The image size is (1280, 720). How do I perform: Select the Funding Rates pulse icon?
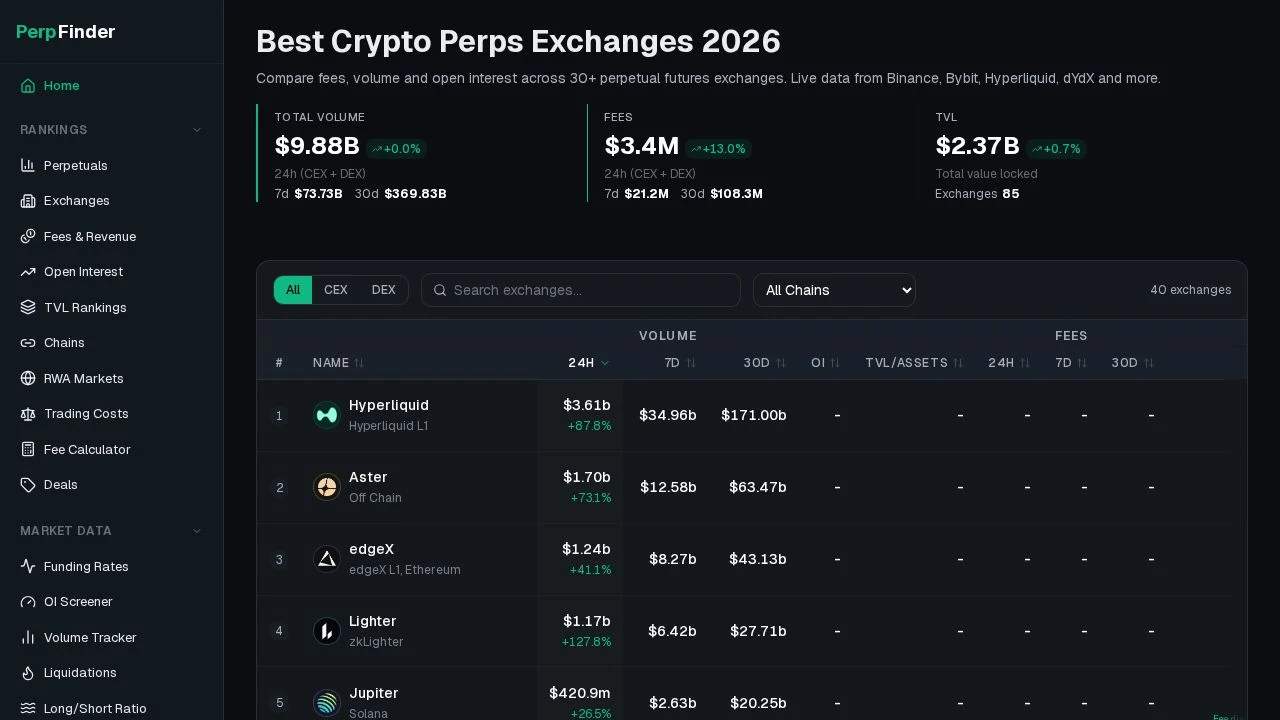tap(29, 566)
